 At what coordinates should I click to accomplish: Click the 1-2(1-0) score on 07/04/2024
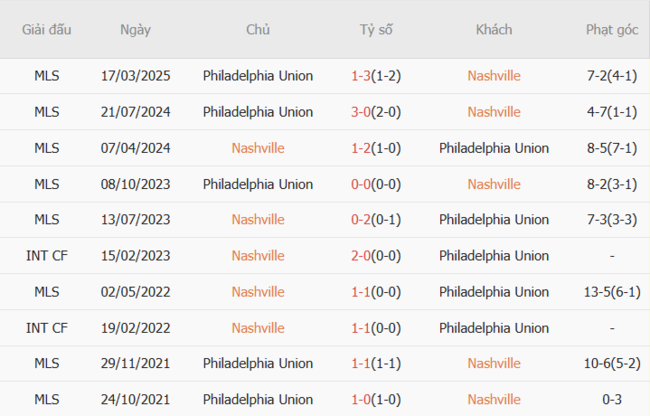[376, 148]
